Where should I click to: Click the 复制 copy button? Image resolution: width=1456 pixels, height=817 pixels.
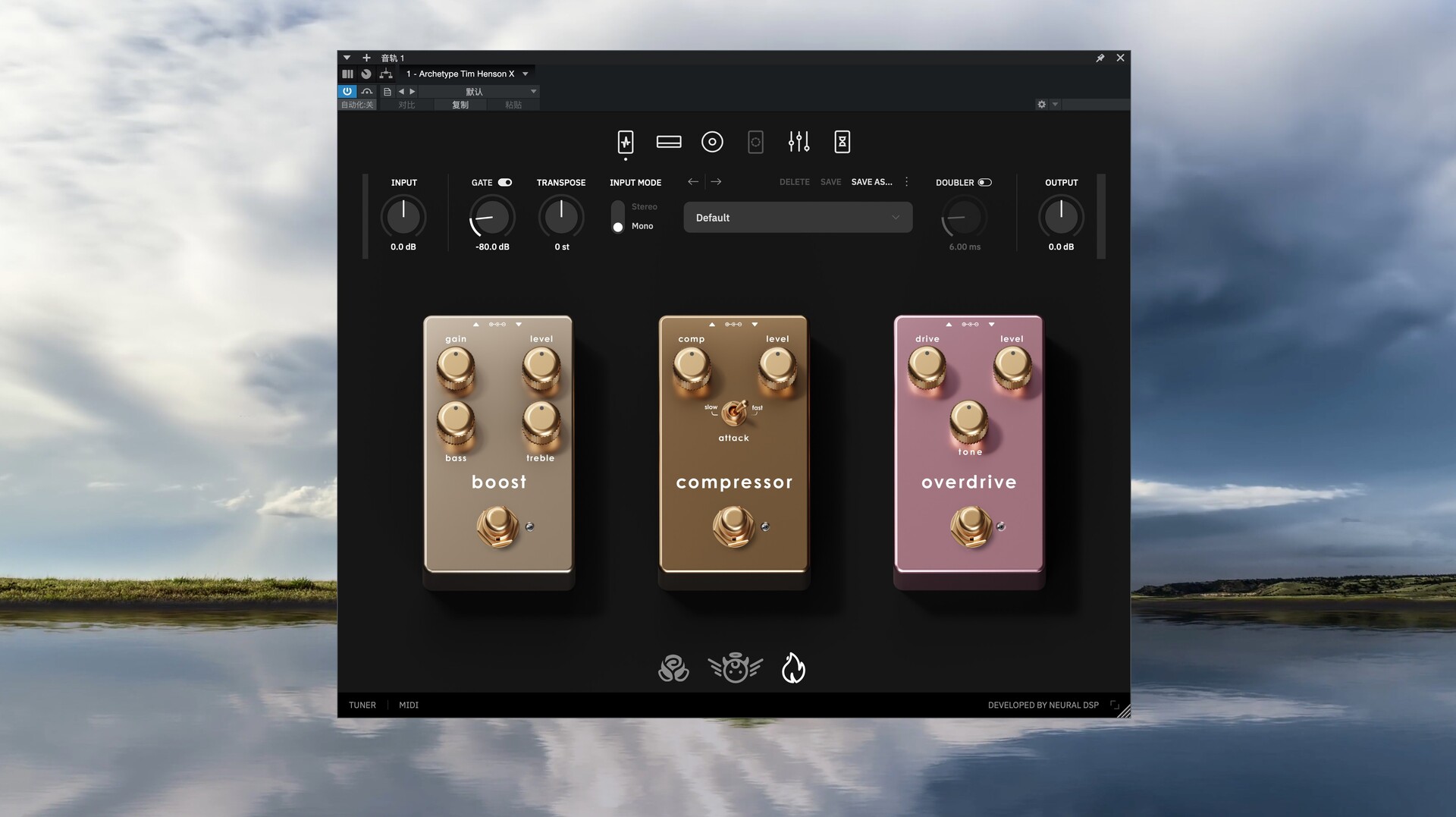click(x=460, y=105)
